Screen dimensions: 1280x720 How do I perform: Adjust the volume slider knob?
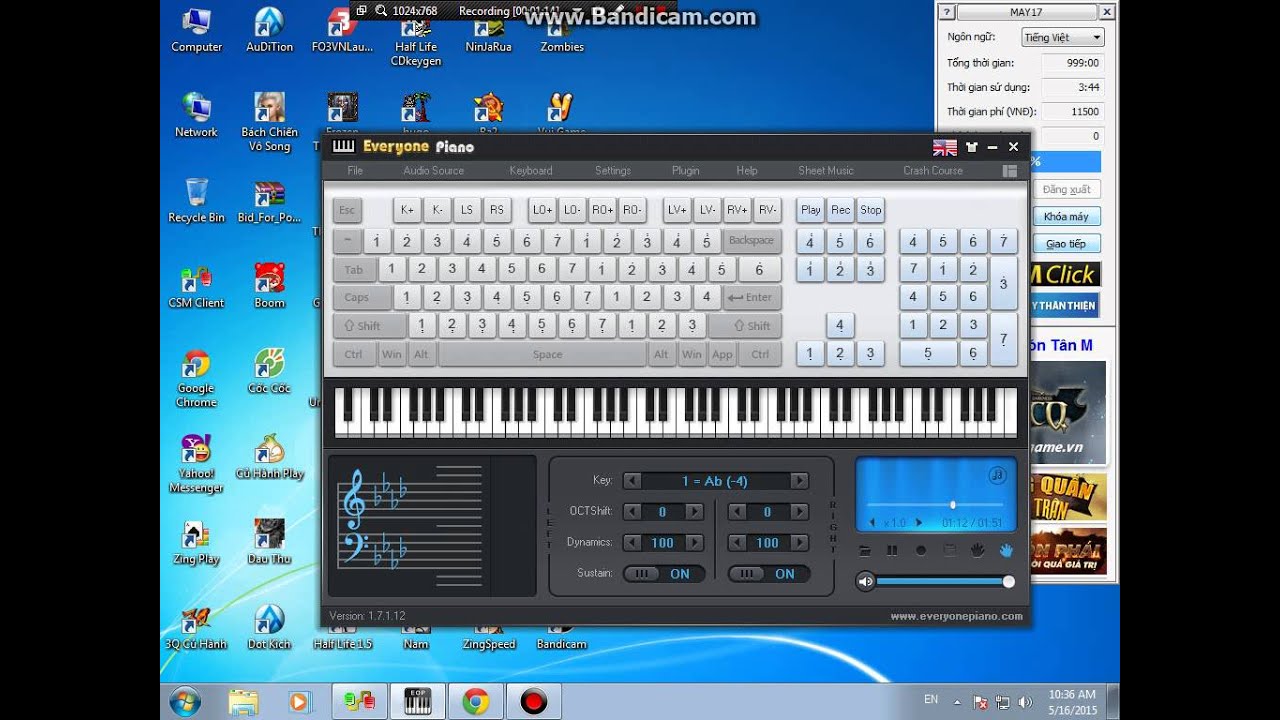point(1008,581)
